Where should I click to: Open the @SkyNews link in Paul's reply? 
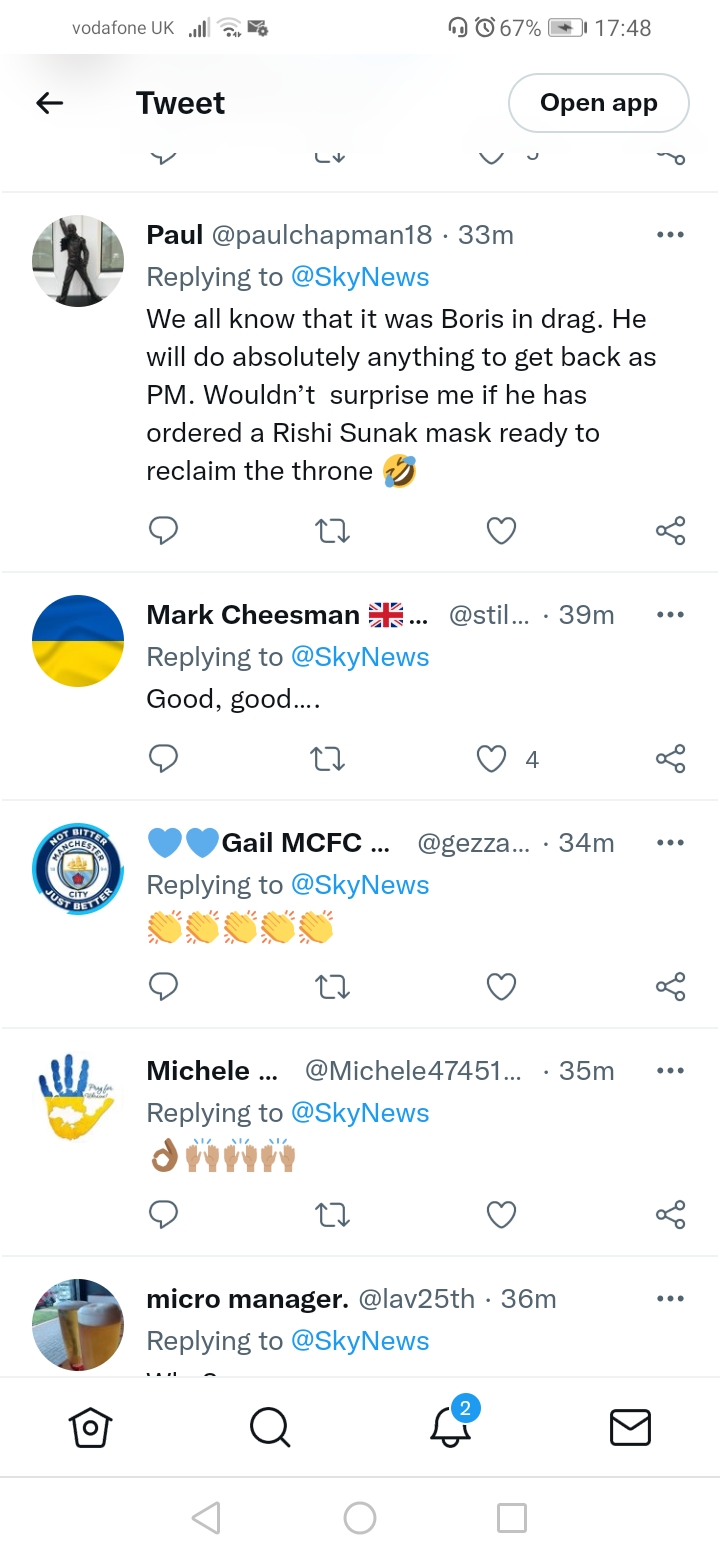point(360,277)
